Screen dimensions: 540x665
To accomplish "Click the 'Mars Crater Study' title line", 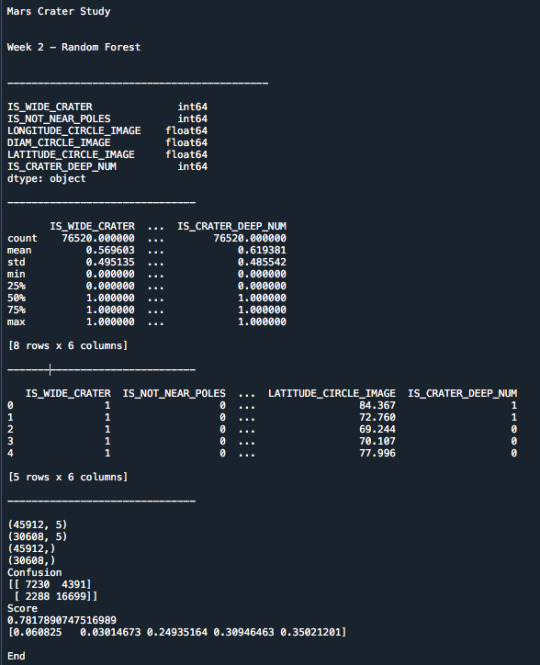I will click(59, 11).
